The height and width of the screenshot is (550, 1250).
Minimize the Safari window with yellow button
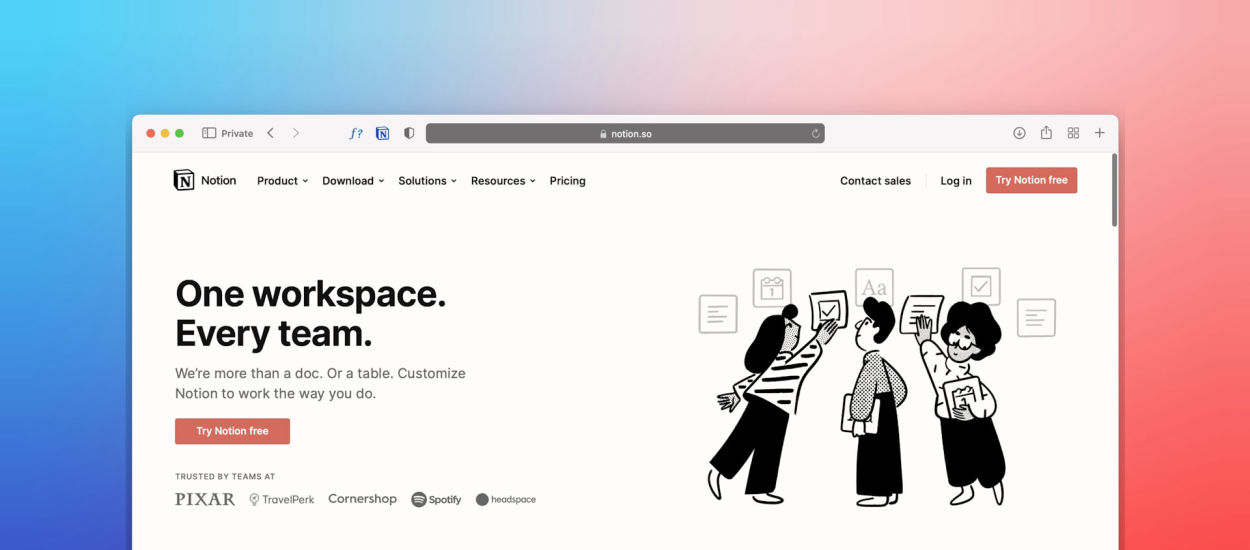(x=165, y=133)
